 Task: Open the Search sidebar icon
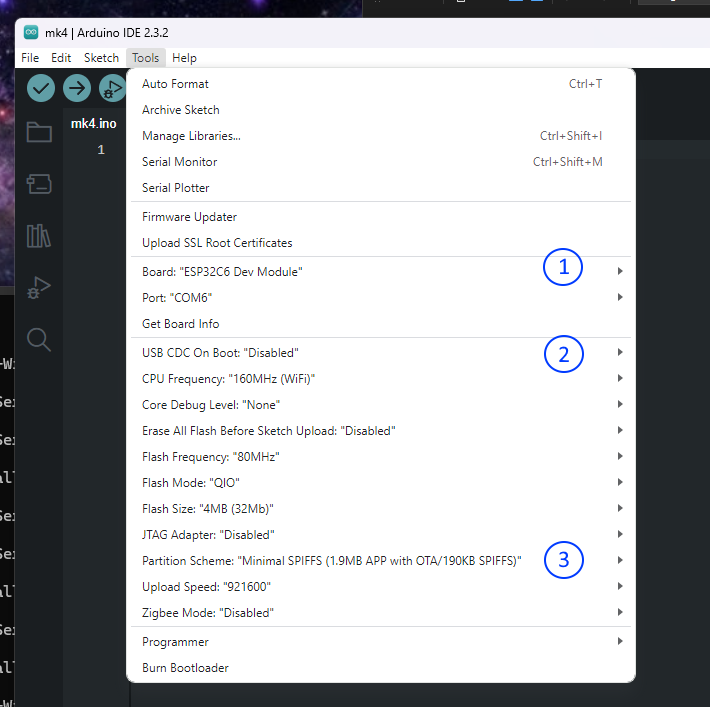click(x=39, y=340)
